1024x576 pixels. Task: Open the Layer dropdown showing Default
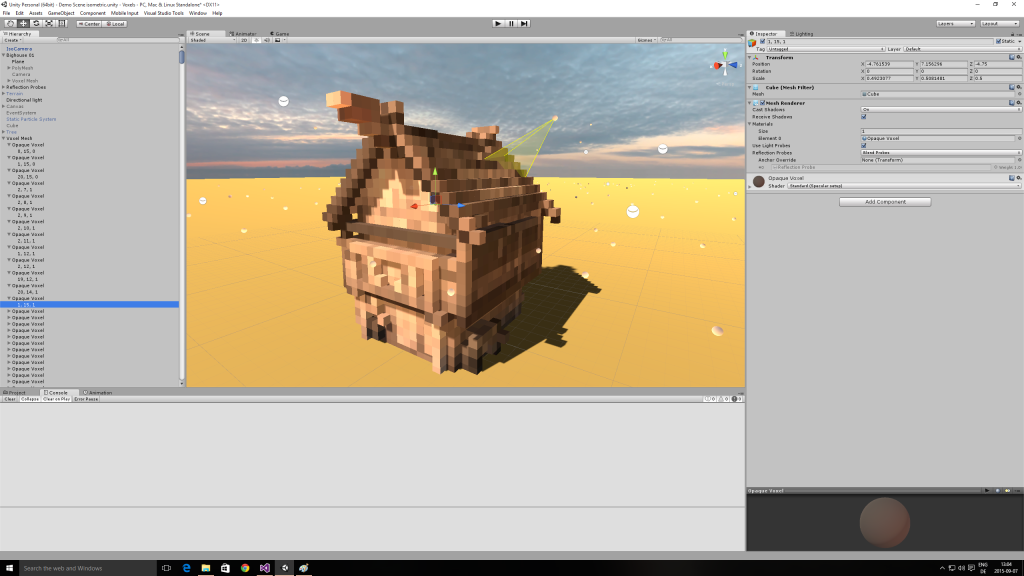[x=963, y=49]
